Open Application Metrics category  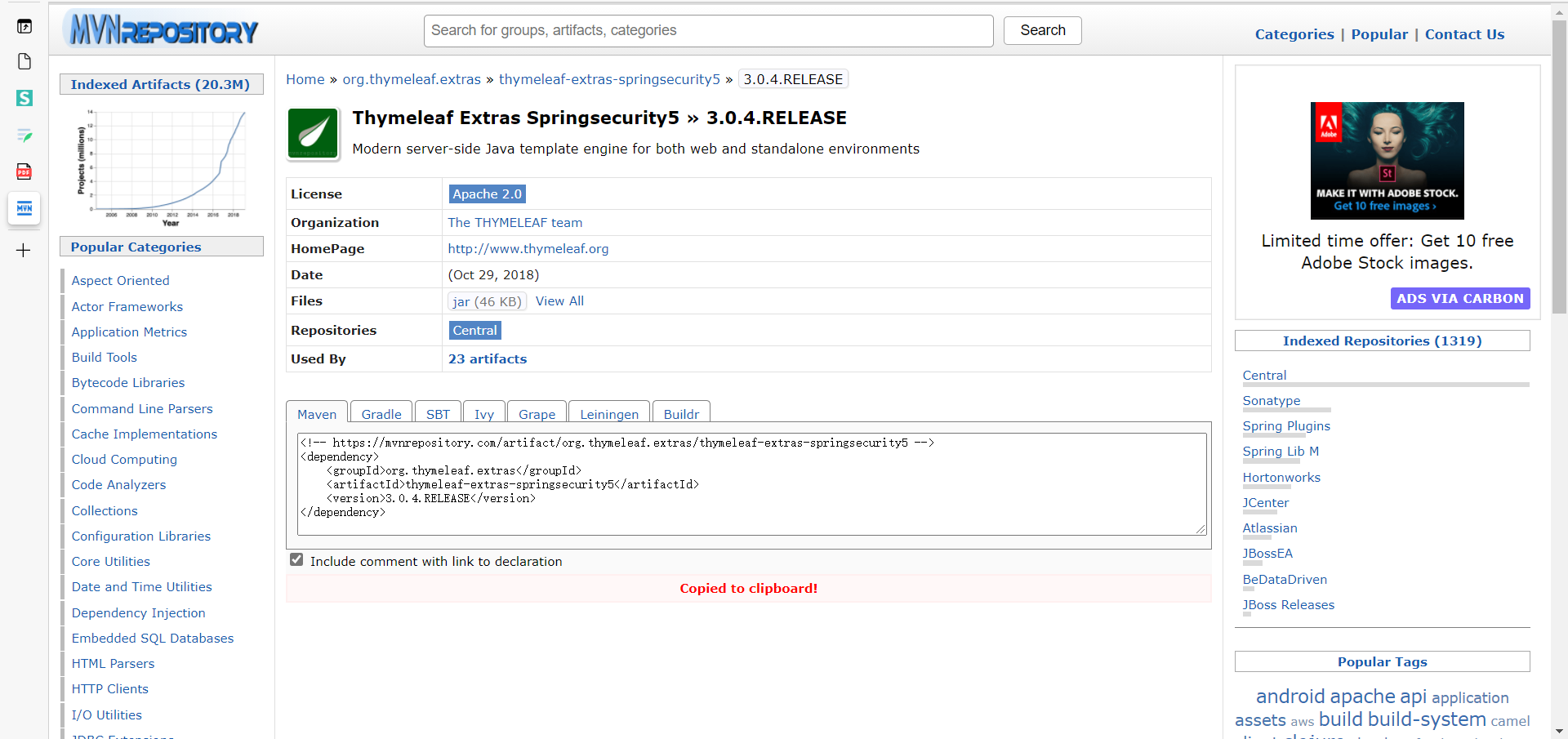tap(129, 332)
